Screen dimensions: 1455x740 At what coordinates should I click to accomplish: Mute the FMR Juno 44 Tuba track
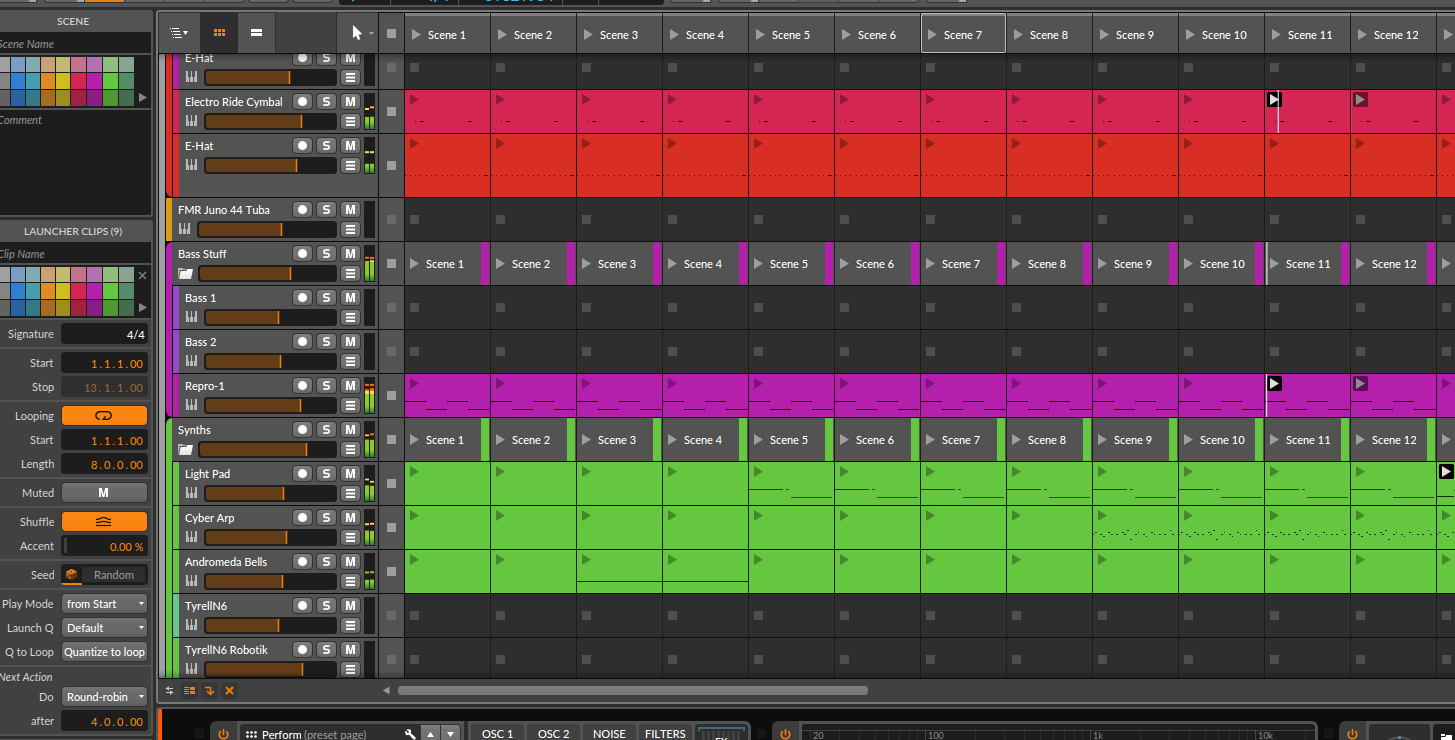(x=350, y=209)
